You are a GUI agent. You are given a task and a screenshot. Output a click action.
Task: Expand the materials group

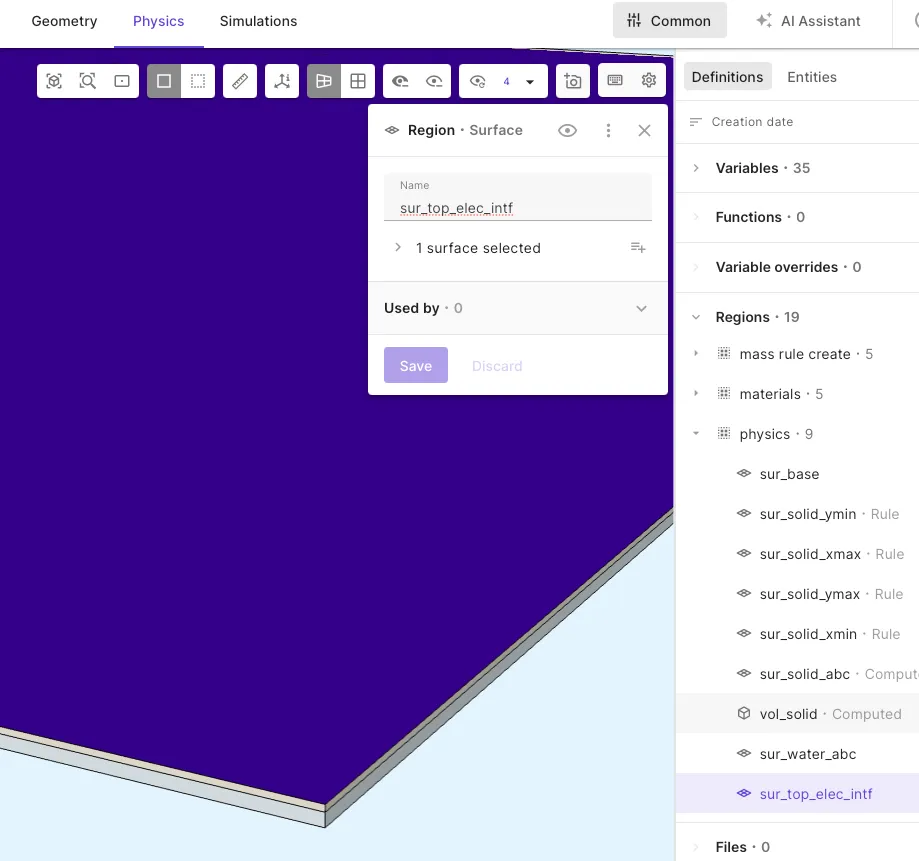tap(696, 393)
